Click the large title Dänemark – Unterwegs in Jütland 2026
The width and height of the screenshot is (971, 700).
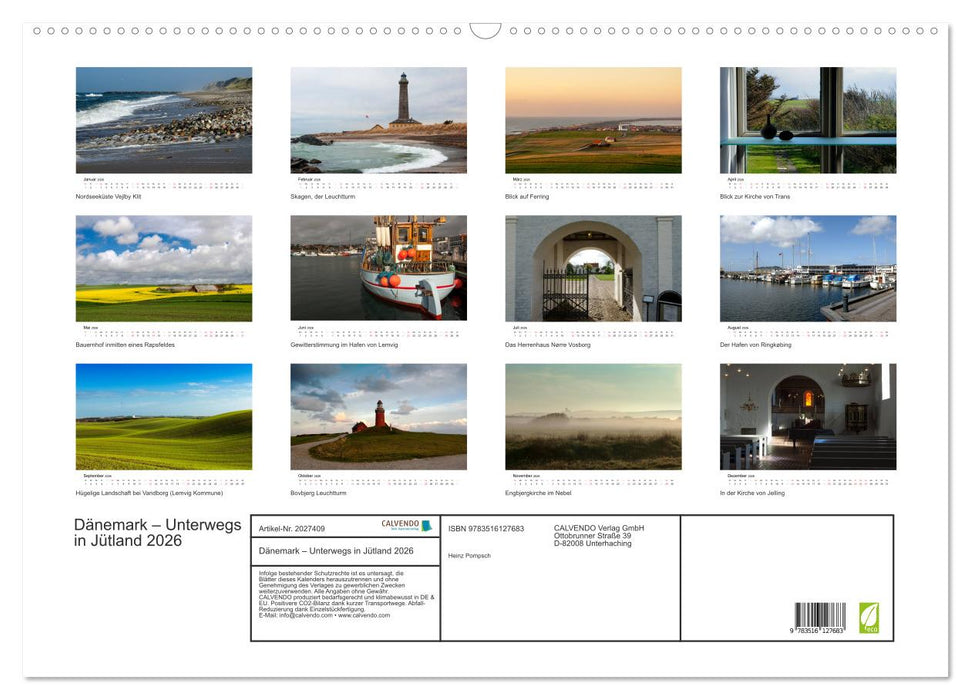(x=157, y=533)
